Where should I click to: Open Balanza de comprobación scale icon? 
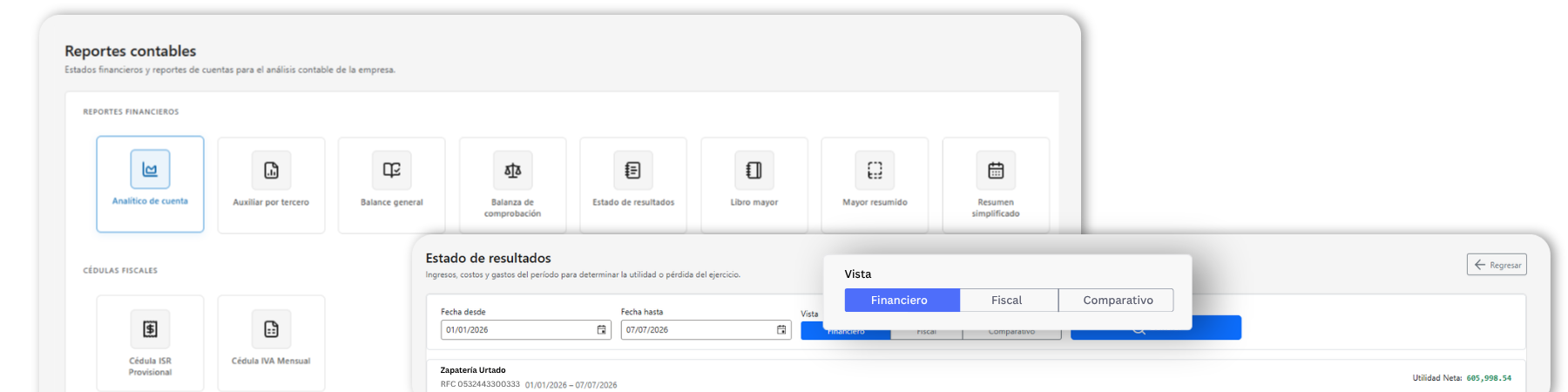512,170
